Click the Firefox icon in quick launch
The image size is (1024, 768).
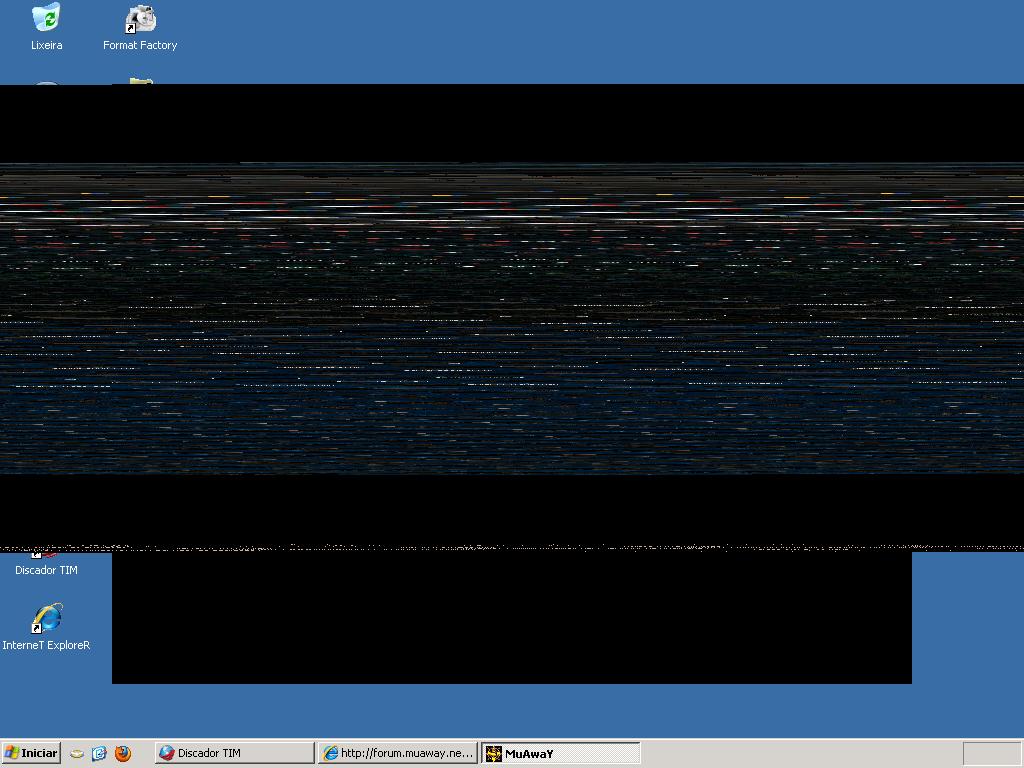[123, 753]
